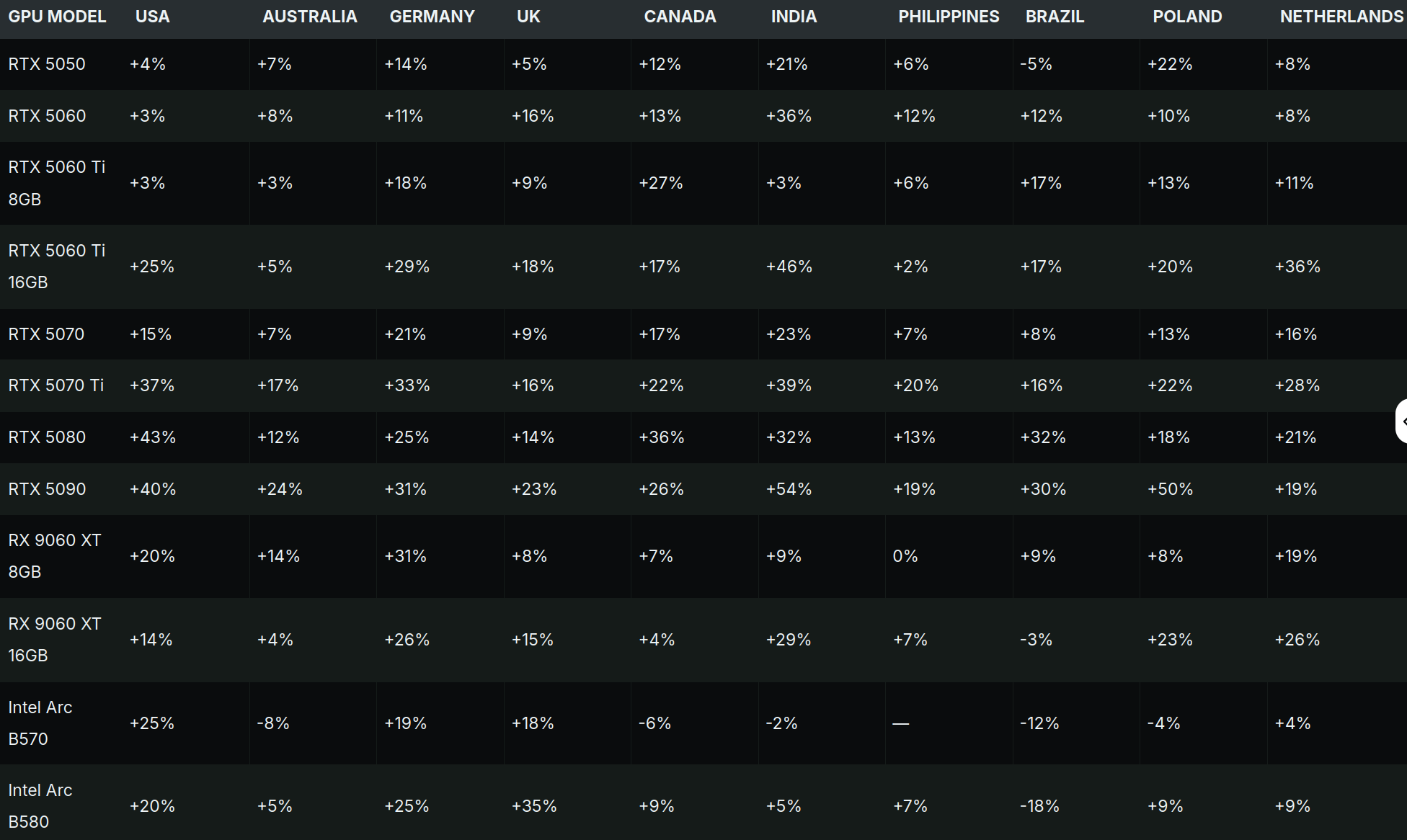1407x840 pixels.
Task: Click the RX 9060 XT 16GB label
Action: [55, 639]
